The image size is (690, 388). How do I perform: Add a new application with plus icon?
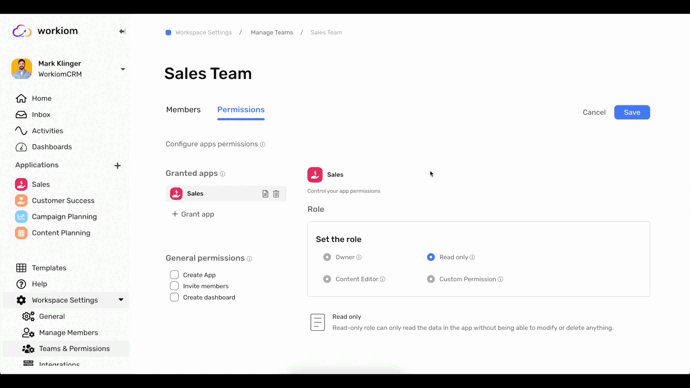click(117, 165)
